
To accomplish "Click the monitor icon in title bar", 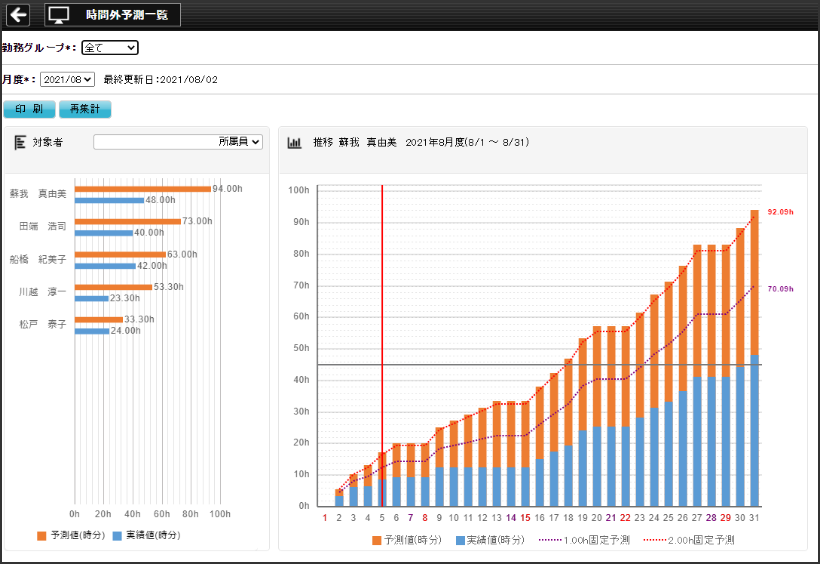I will pos(60,15).
